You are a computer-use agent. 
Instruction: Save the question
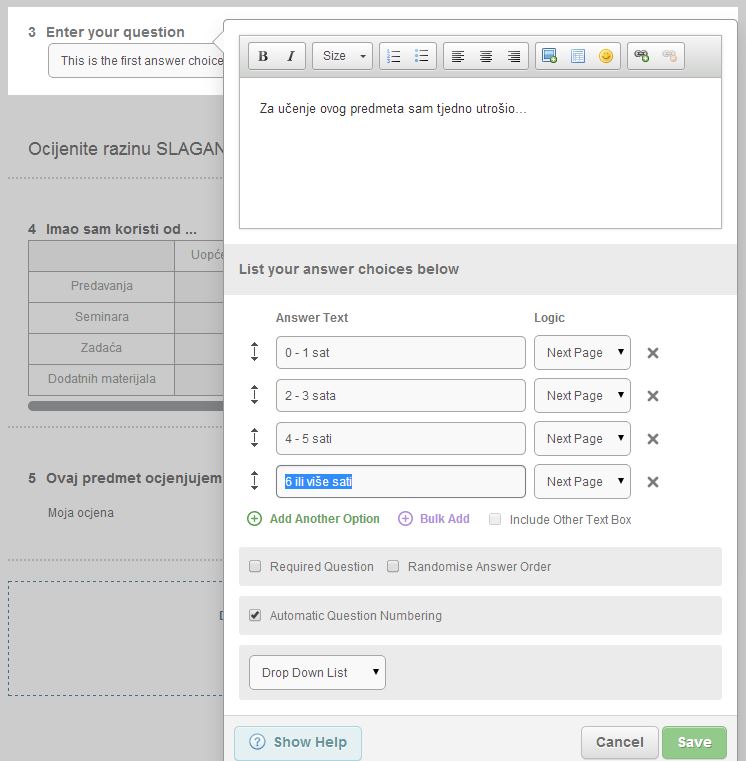(694, 742)
